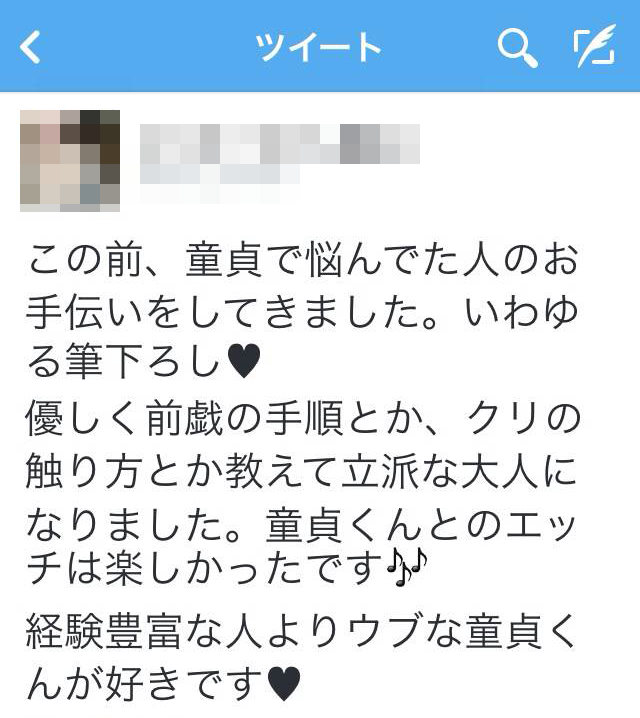Select the tweet line starting with この前
640x718 pixels.
(x=303, y=260)
